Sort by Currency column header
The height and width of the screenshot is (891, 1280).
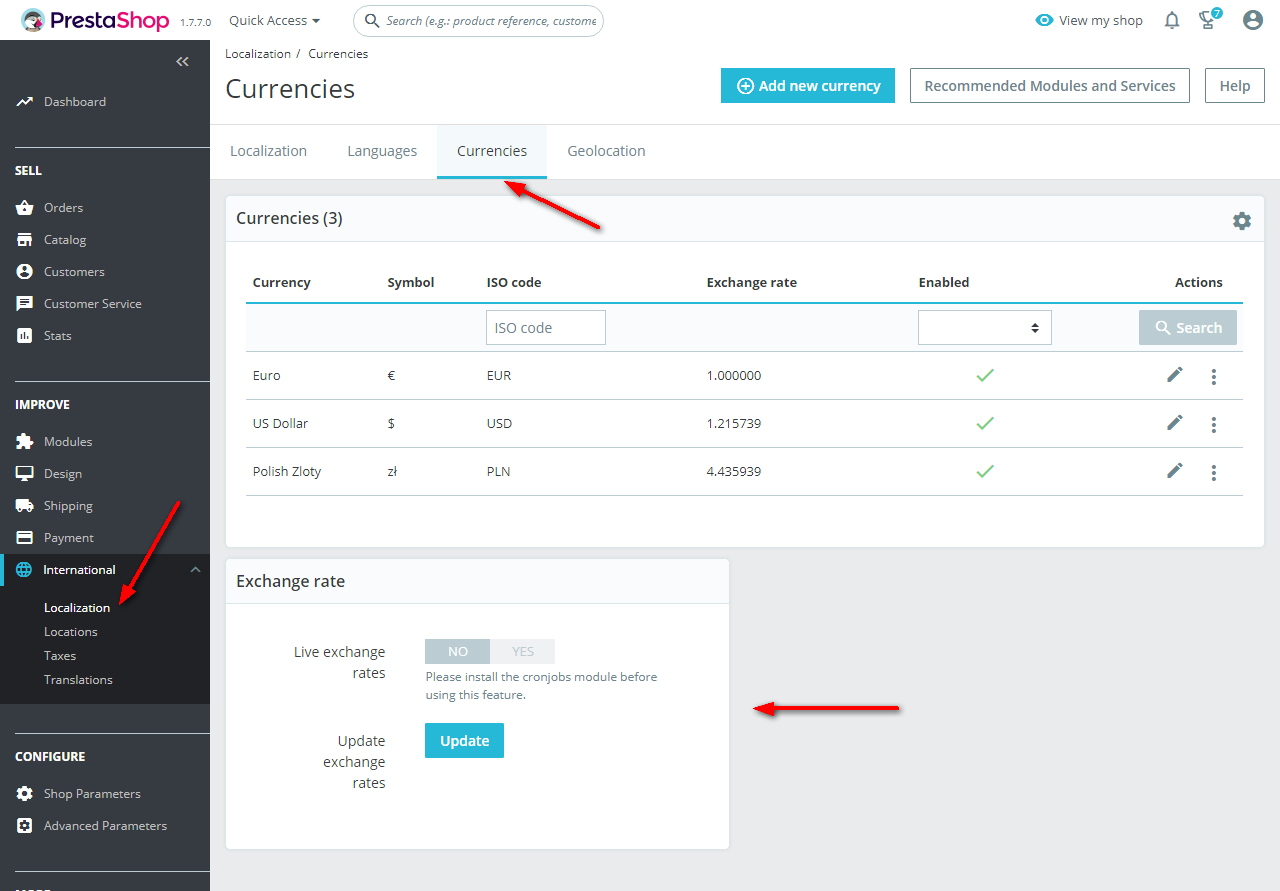tap(281, 282)
